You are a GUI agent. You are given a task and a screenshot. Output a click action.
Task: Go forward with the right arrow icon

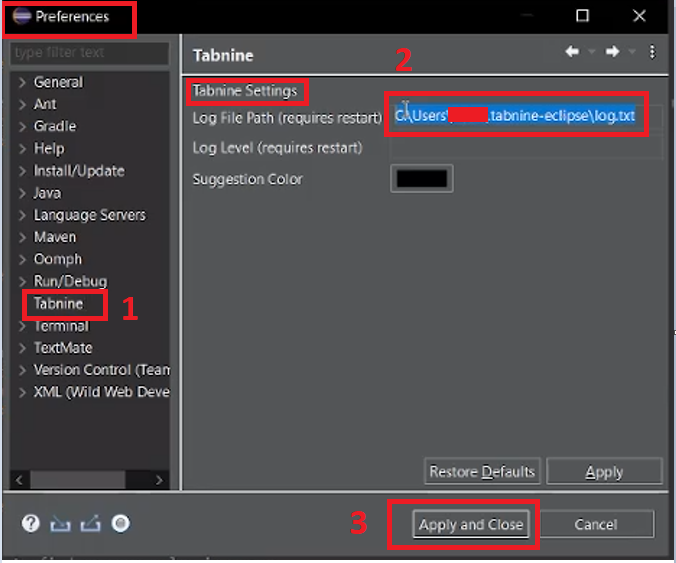pyautogui.click(x=612, y=52)
